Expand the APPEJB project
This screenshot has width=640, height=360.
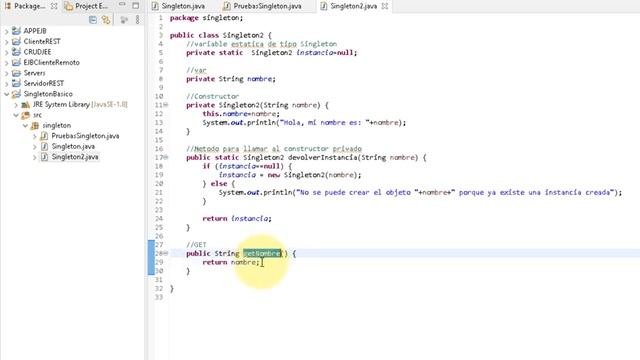(6, 31)
